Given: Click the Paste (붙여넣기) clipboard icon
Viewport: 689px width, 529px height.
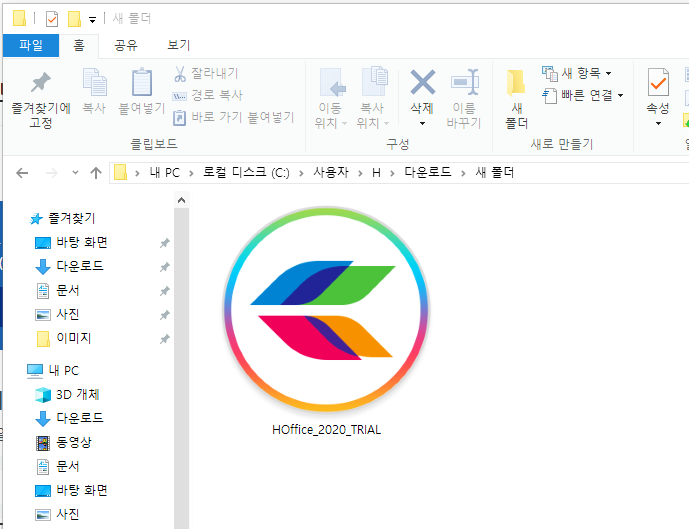Looking at the screenshot, I should tap(142, 82).
